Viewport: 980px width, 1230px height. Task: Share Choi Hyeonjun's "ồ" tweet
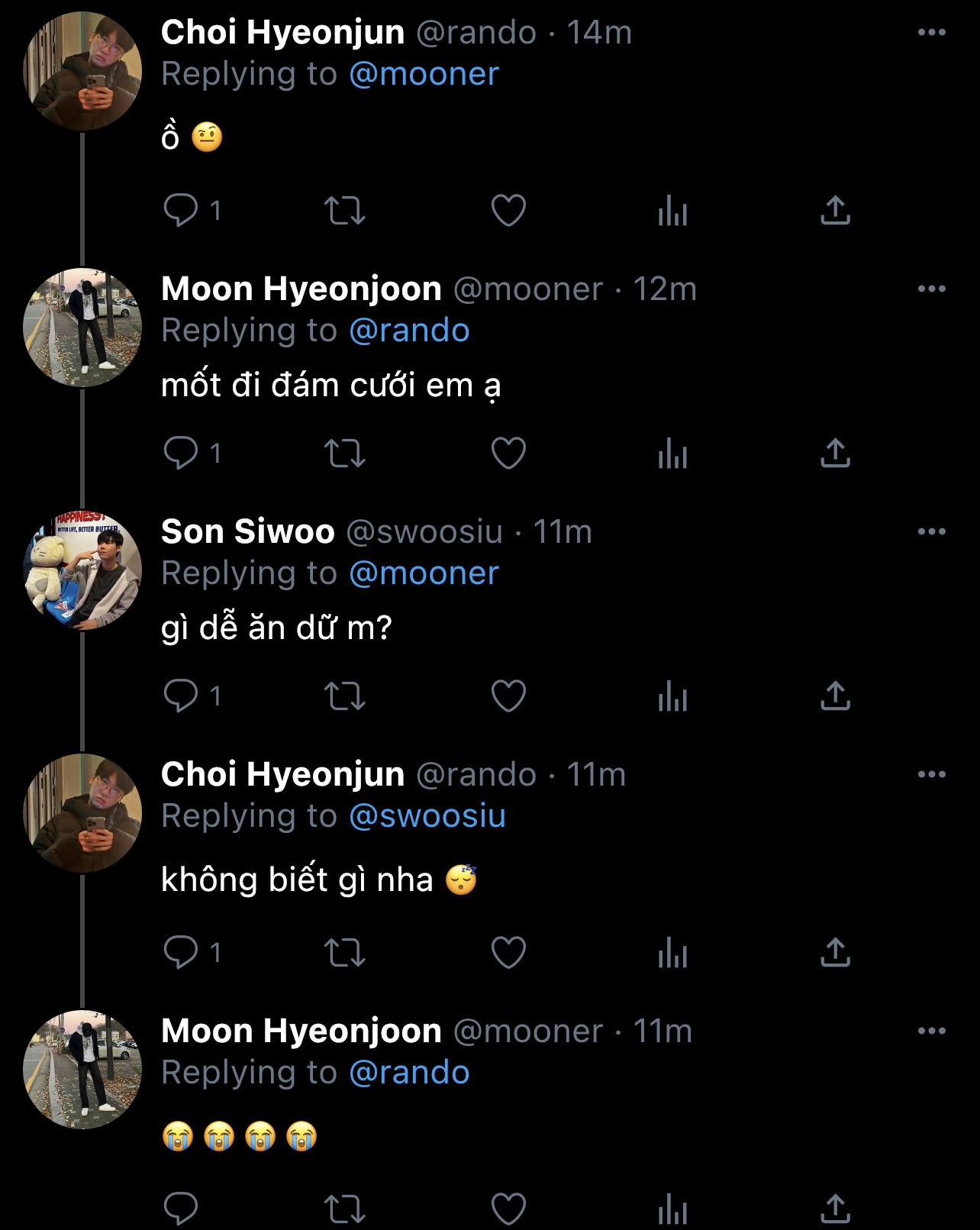click(x=835, y=210)
